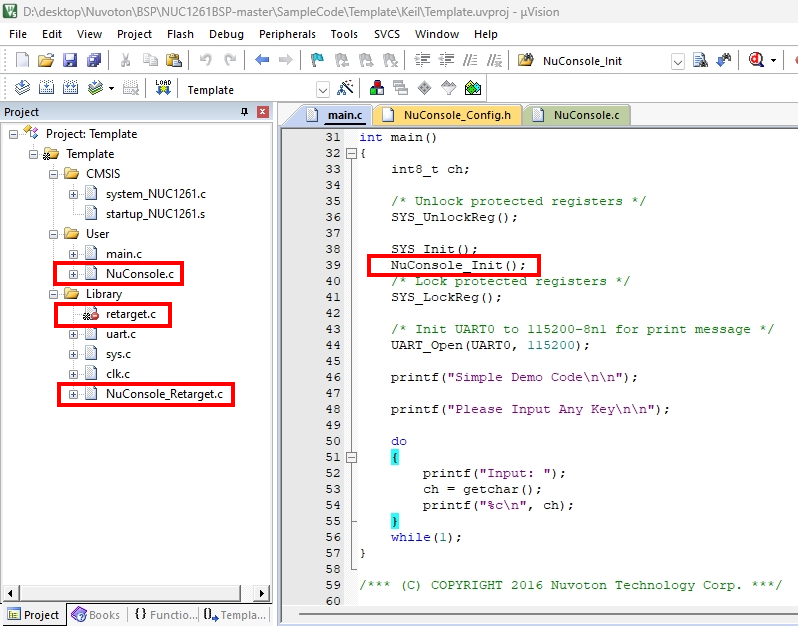The width and height of the screenshot is (798, 626).
Task: Collapse the Template target folder node
Action: (34, 154)
